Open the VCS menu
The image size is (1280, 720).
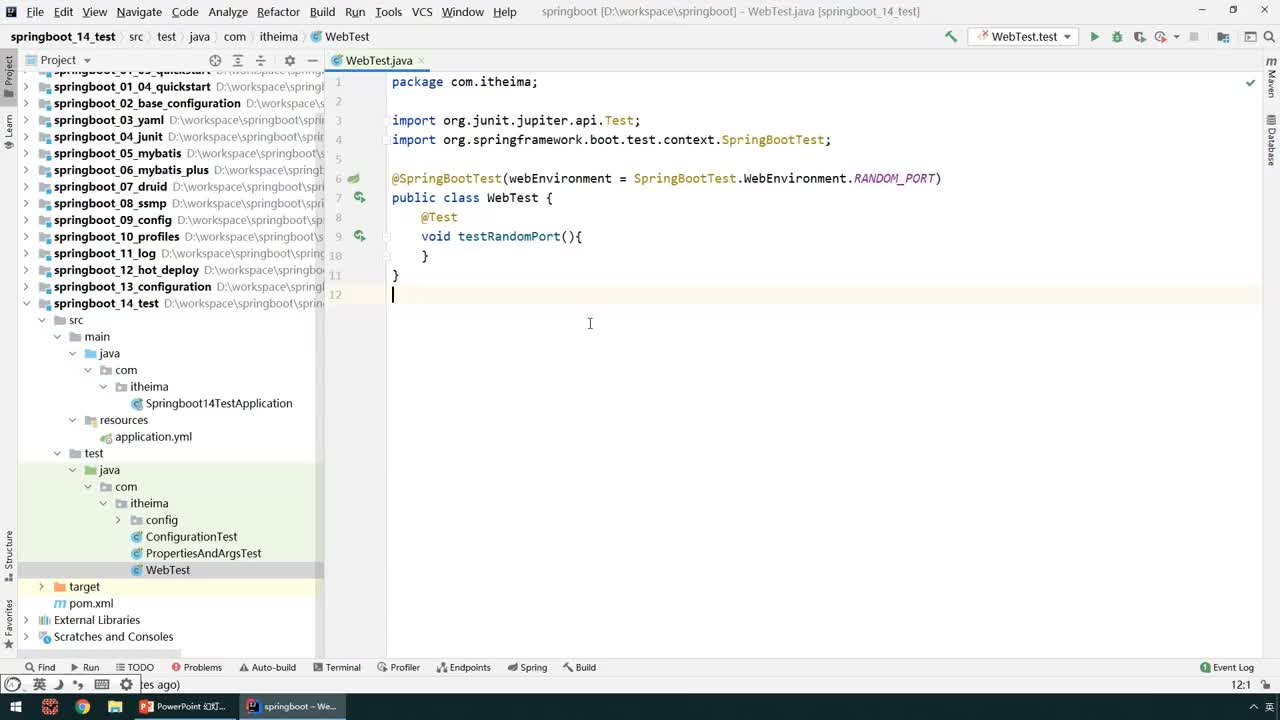pos(422,12)
